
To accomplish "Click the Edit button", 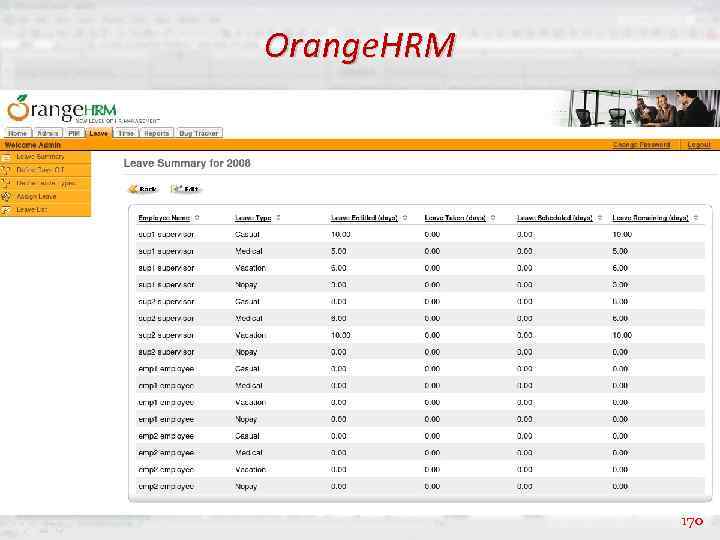I will coord(186,189).
